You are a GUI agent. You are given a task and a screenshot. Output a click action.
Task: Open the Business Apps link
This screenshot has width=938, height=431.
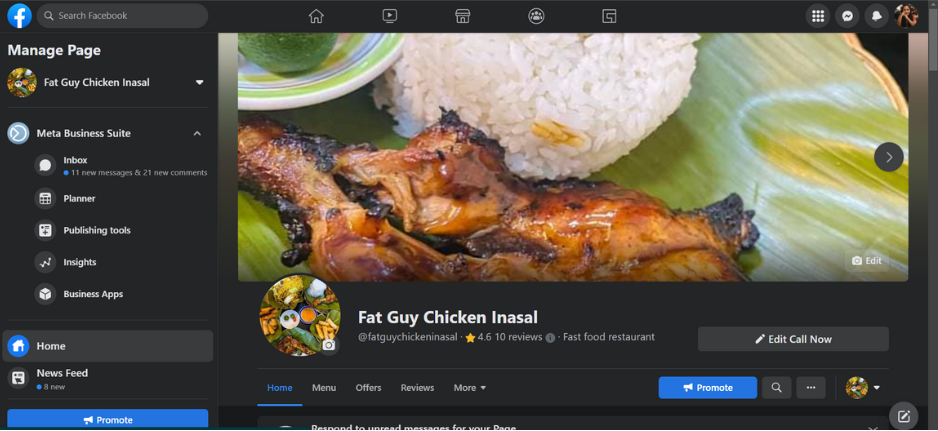93,294
